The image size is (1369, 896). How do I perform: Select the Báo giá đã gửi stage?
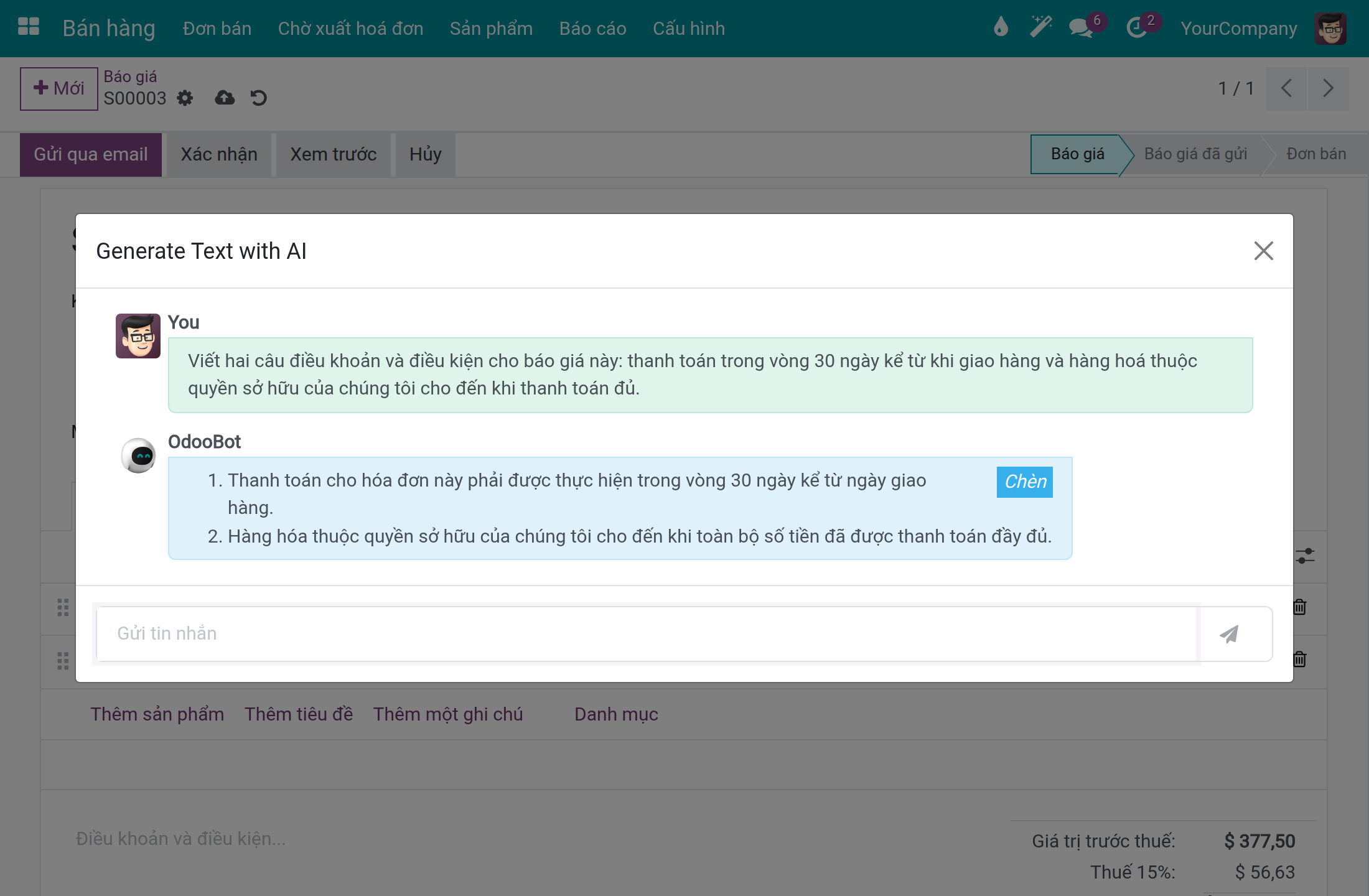[x=1195, y=154]
